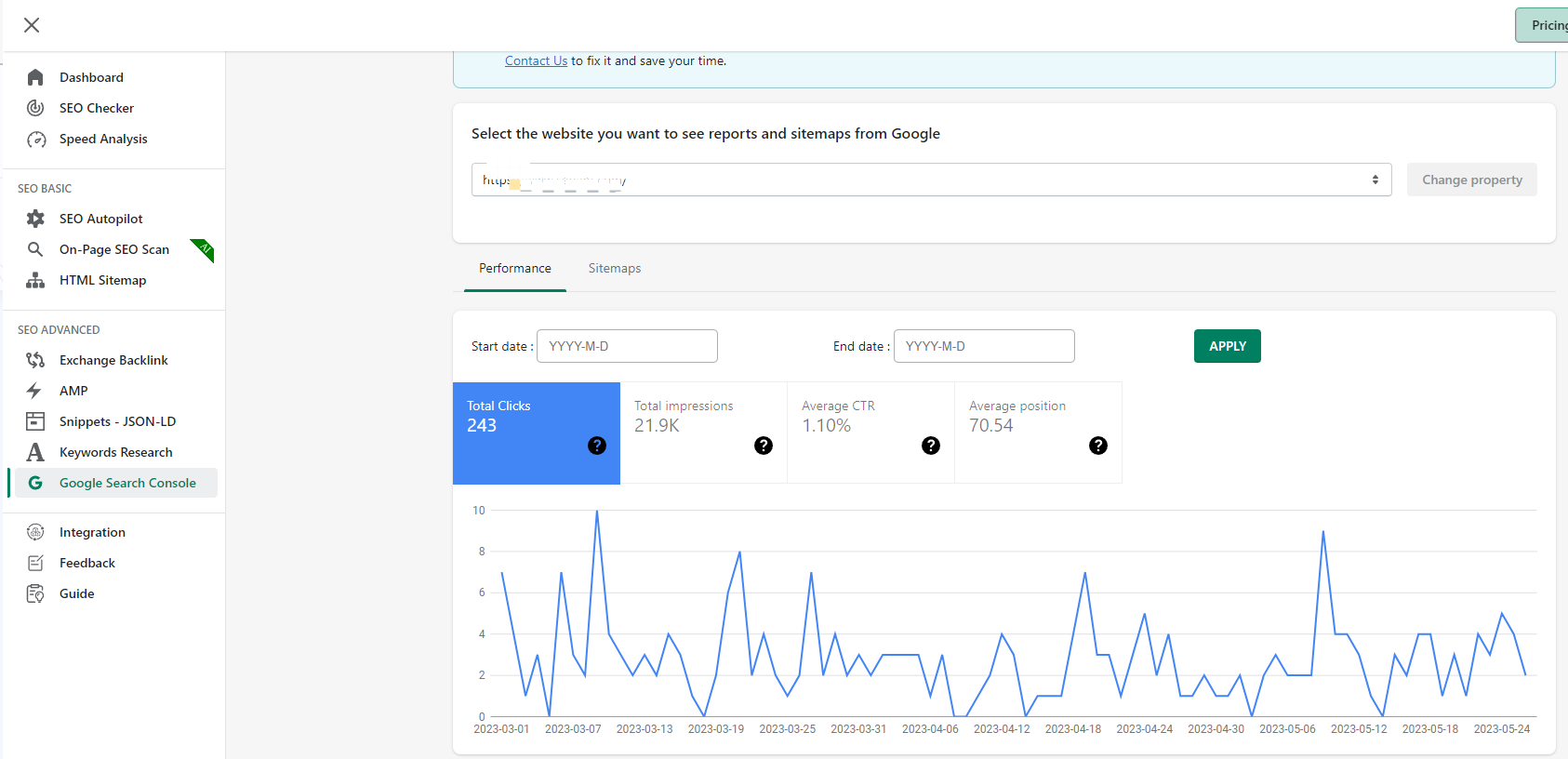Image resolution: width=1568 pixels, height=759 pixels.
Task: Navigate to Keywords Research
Action: pyautogui.click(x=116, y=452)
